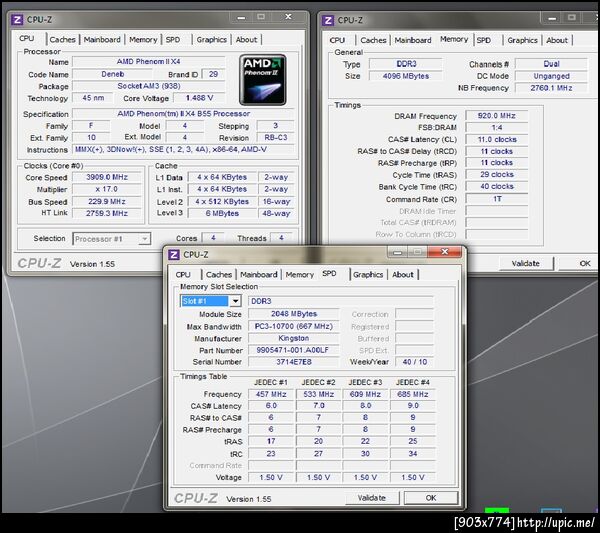Image resolution: width=600 pixels, height=533 pixels.
Task: Click the Bank Cycle Time value 40 clocks
Action: click(497, 187)
